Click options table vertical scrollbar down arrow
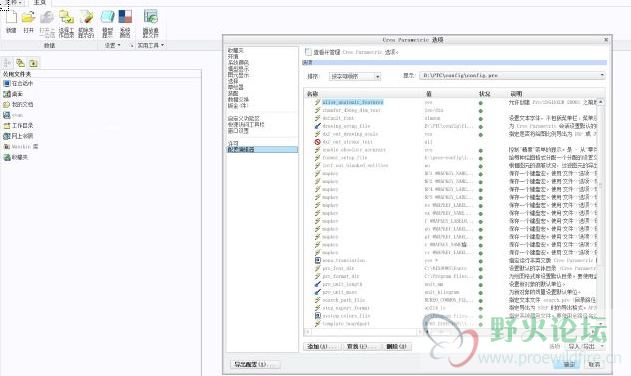This screenshot has width=631, height=376. pos(600,324)
